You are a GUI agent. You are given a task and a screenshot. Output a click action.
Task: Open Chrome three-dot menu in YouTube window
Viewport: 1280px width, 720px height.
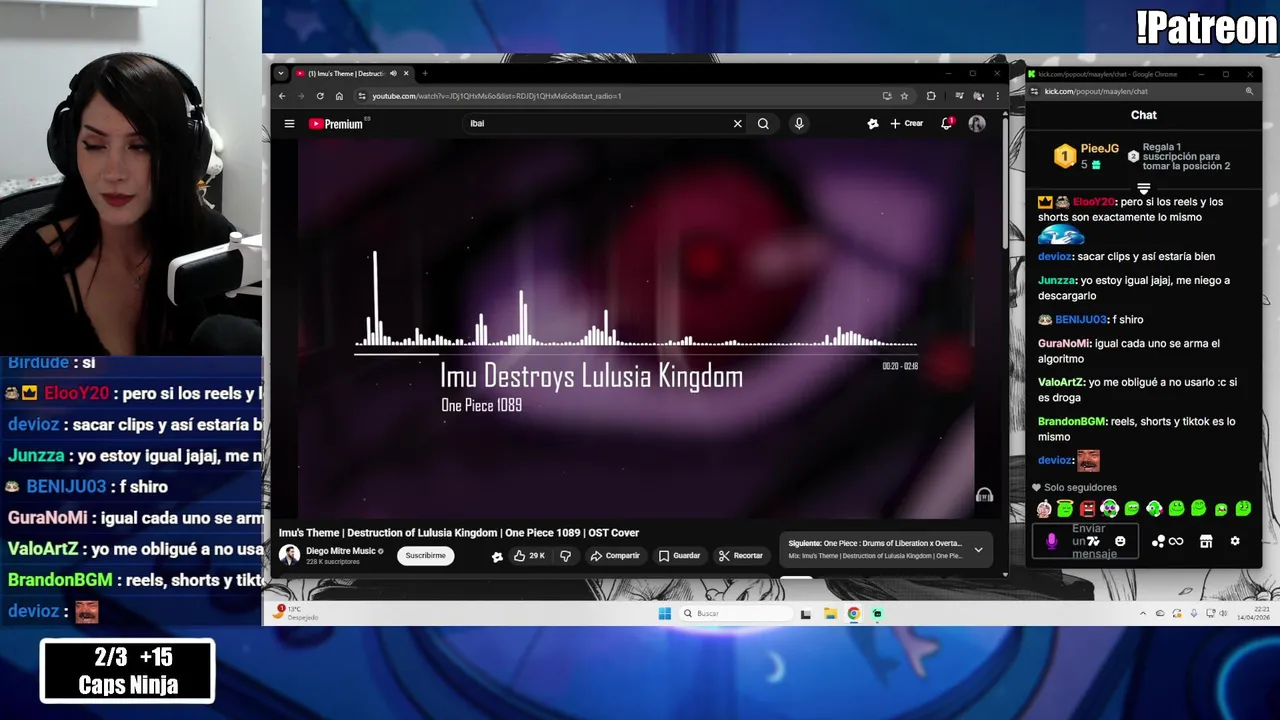pyautogui.click(x=997, y=96)
